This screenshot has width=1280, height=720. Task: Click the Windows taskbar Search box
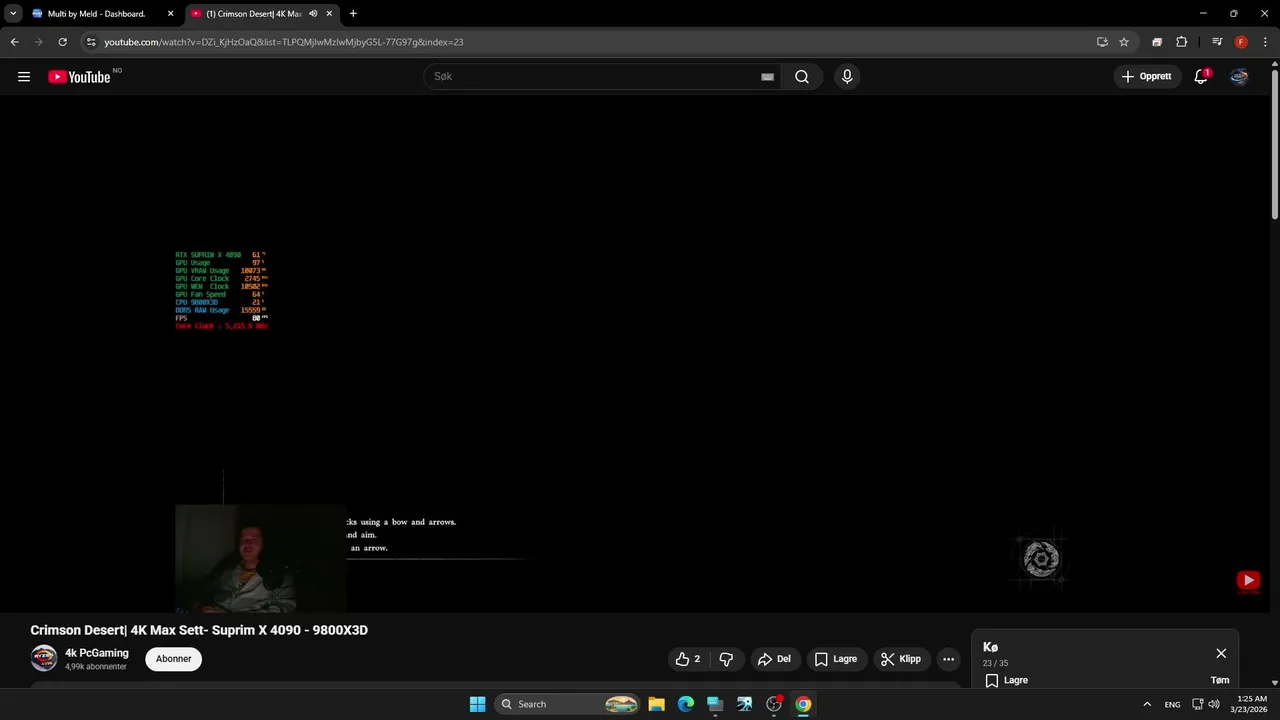coord(566,704)
